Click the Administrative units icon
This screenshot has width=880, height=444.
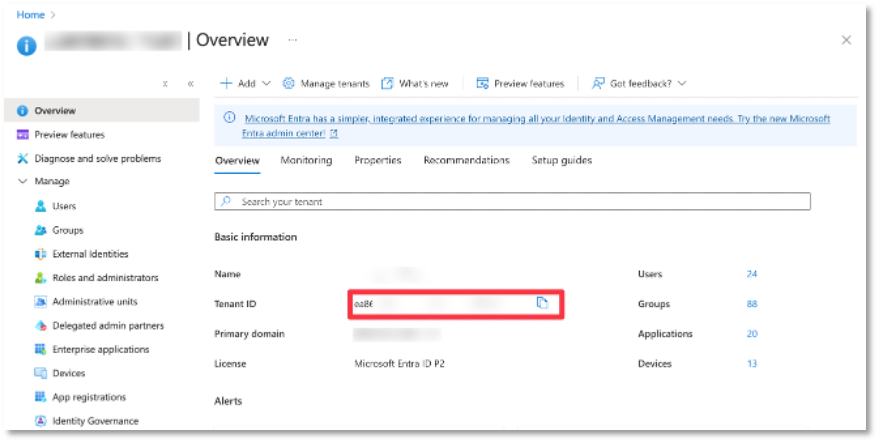point(40,302)
